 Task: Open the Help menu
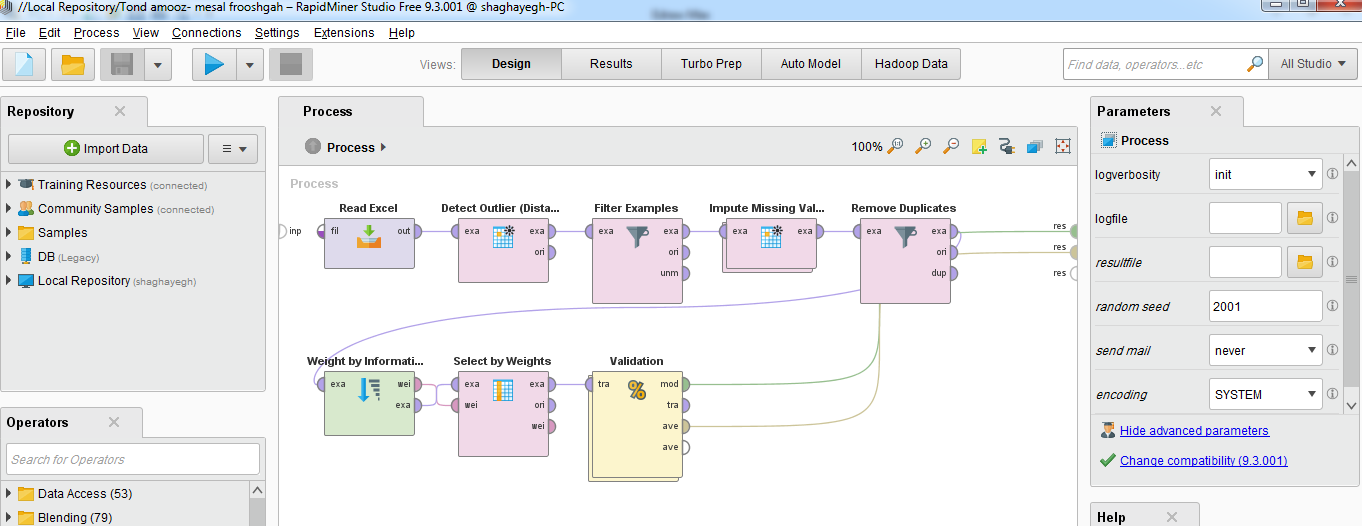coord(401,33)
